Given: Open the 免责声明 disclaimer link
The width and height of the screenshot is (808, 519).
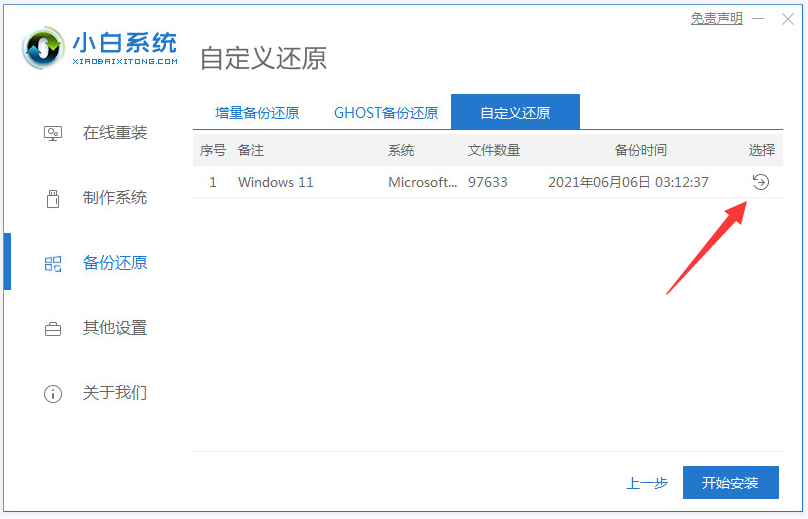Looking at the screenshot, I should point(716,19).
